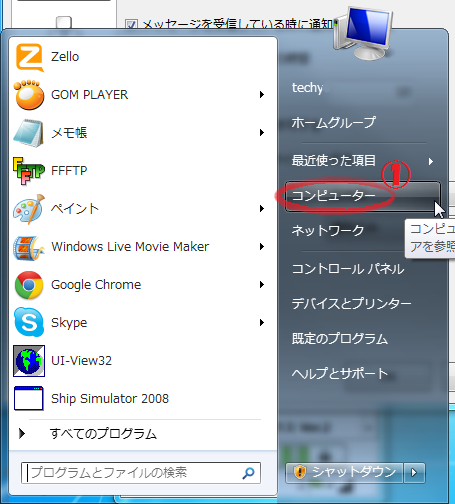Open the shutdown options arrow button
This screenshot has height=504, width=455.
(414, 473)
